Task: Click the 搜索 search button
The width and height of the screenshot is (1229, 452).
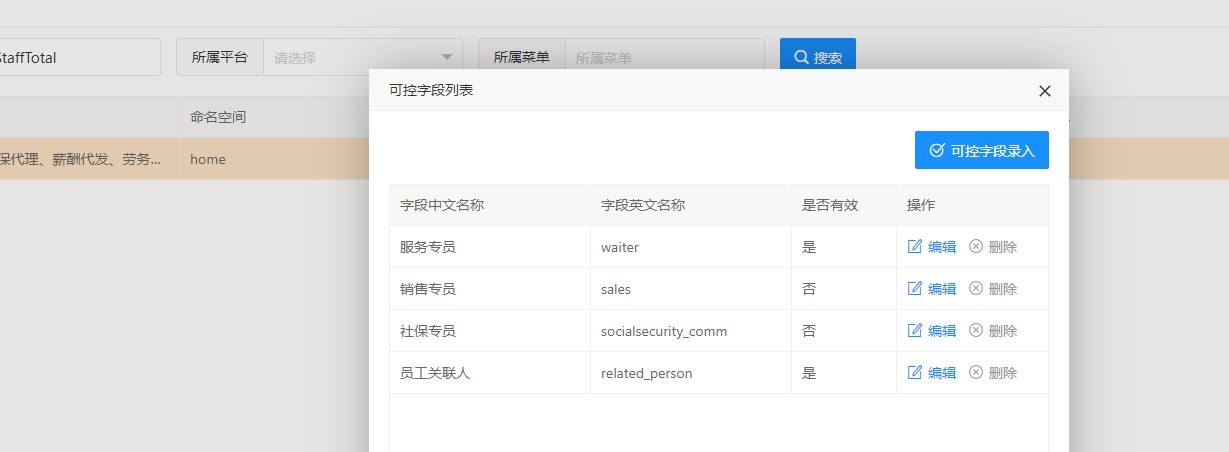Action: click(817, 57)
